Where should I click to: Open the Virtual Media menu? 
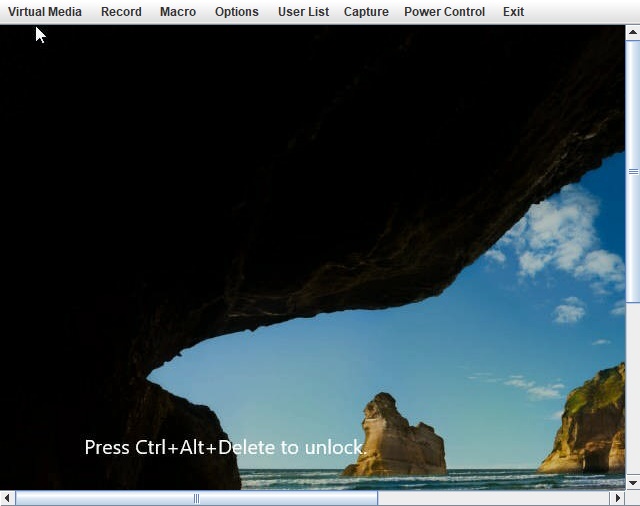click(x=45, y=12)
